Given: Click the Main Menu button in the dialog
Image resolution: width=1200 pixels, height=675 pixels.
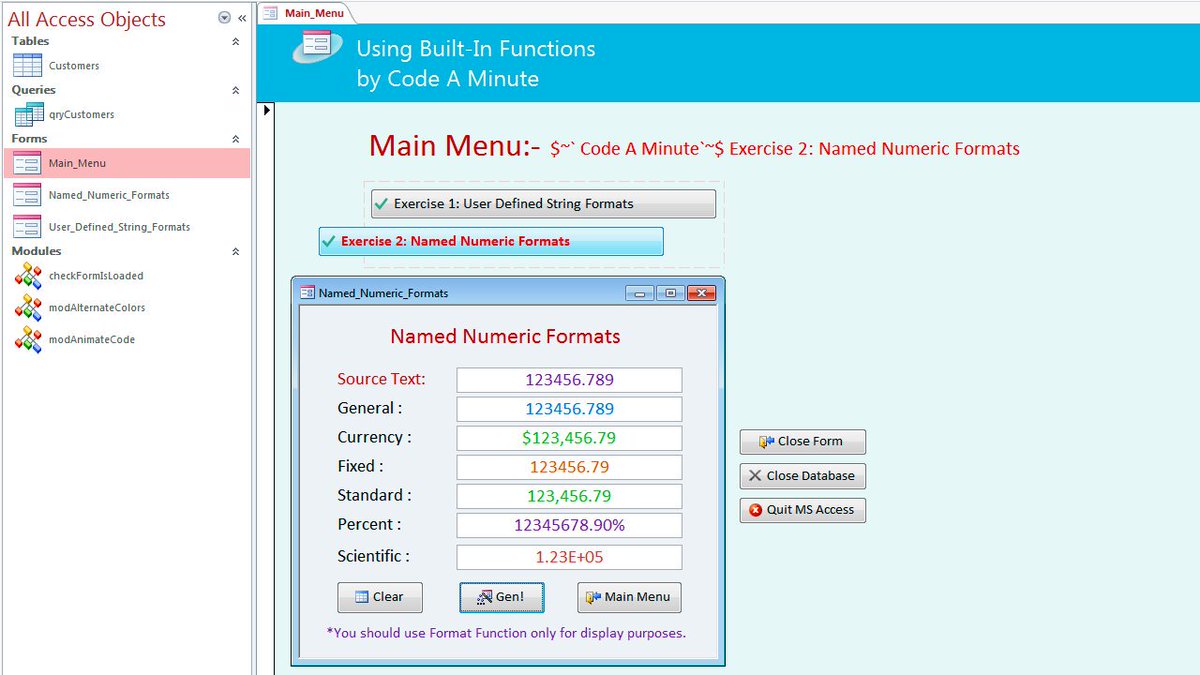Looking at the screenshot, I should pyautogui.click(x=629, y=597).
